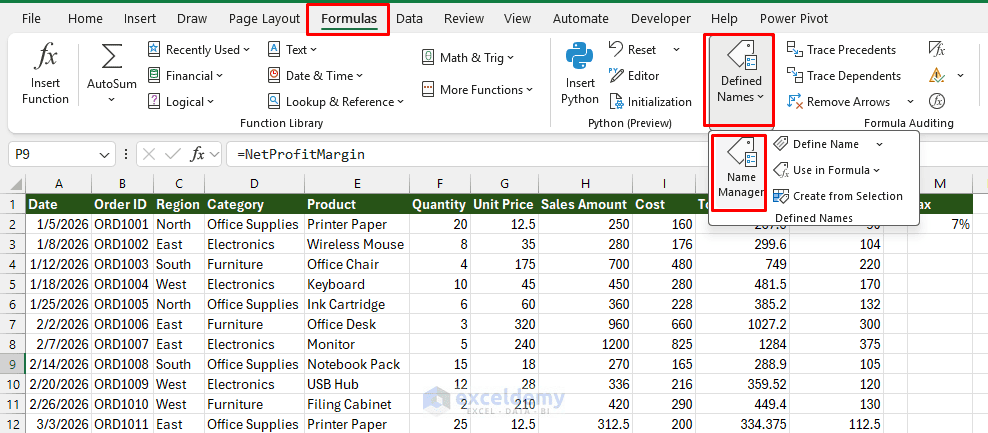This screenshot has width=988, height=433.
Task: Click cell containing Filing Cabinet
Action: [x=357, y=404]
